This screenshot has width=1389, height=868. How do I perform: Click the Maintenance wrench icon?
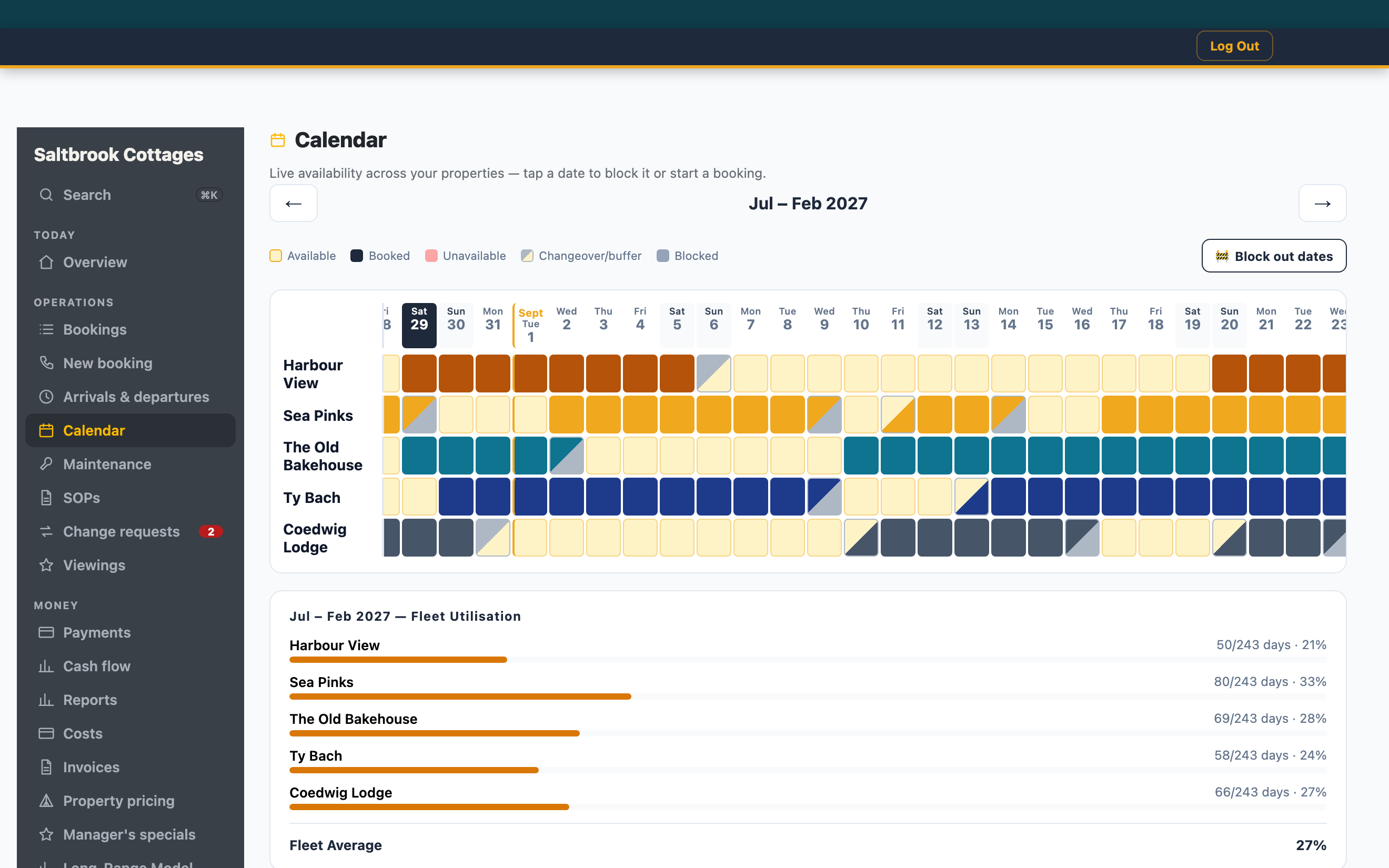pos(46,464)
